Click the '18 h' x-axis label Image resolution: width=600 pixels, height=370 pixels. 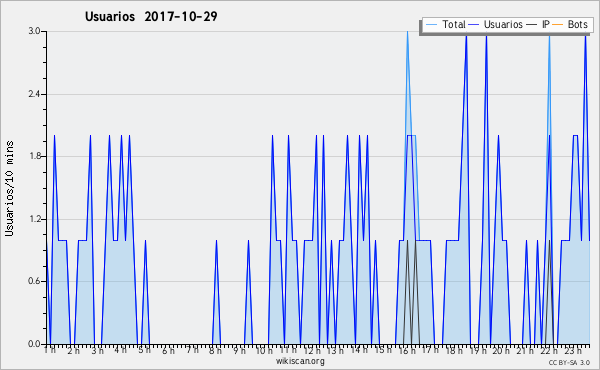pos(454,350)
